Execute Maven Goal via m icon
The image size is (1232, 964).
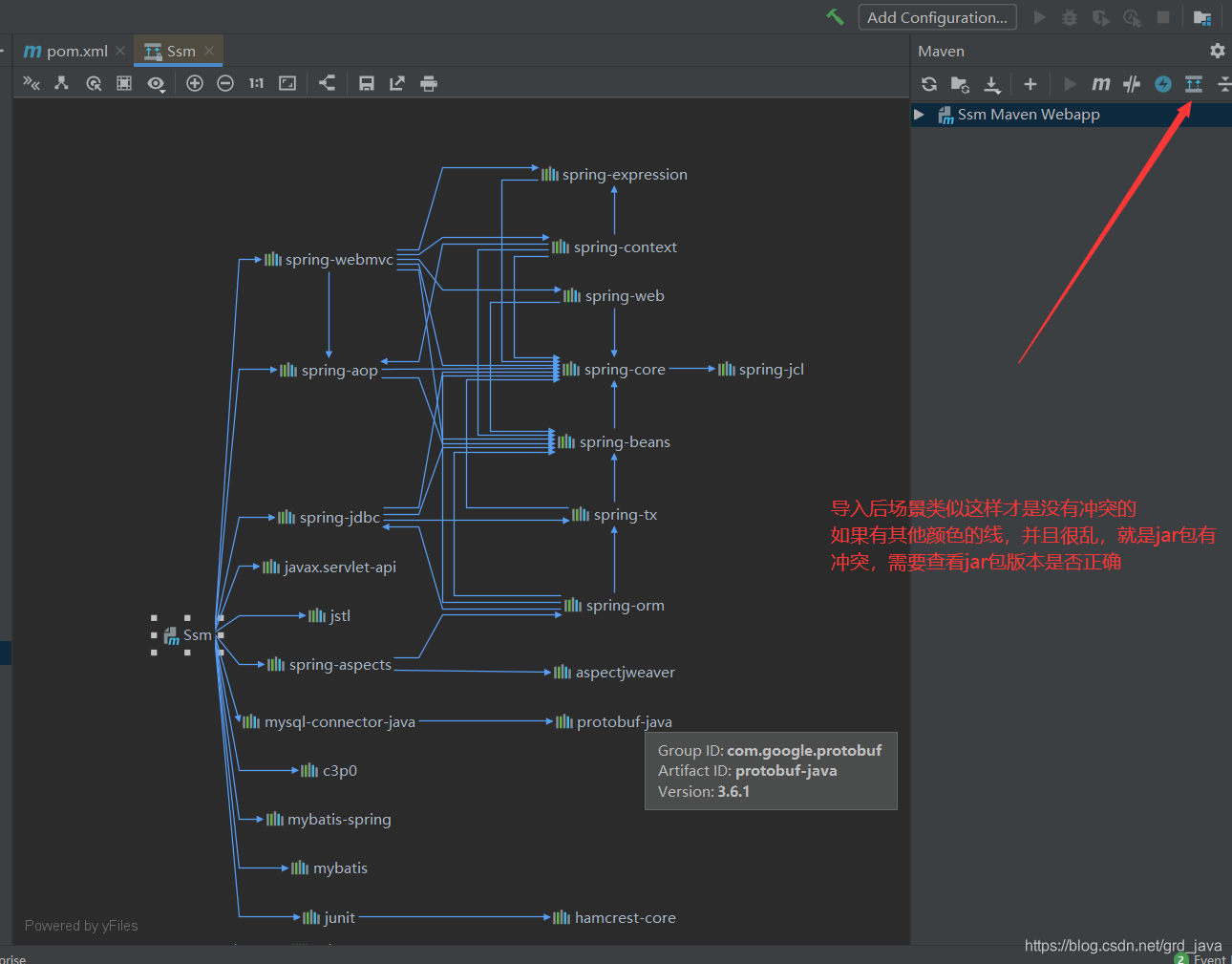coord(1101,84)
